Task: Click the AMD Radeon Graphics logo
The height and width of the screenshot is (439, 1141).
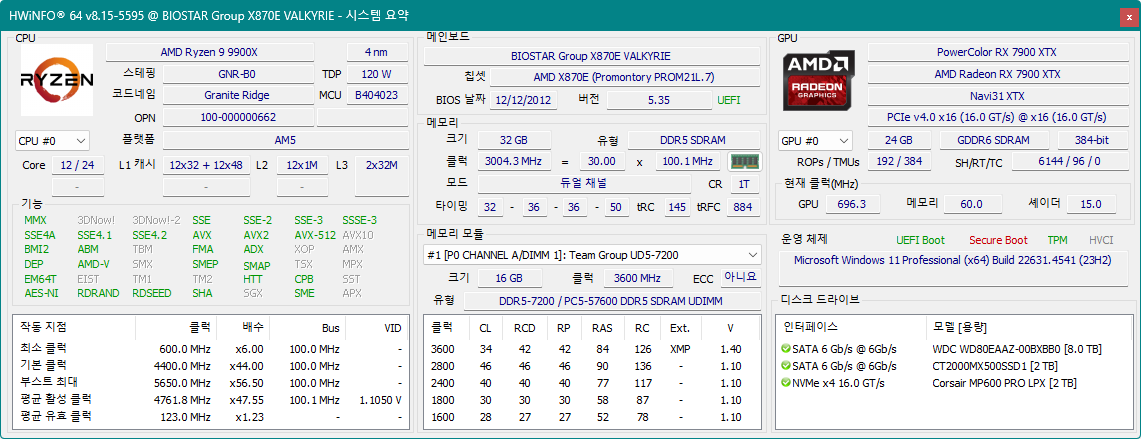Action: click(x=820, y=79)
